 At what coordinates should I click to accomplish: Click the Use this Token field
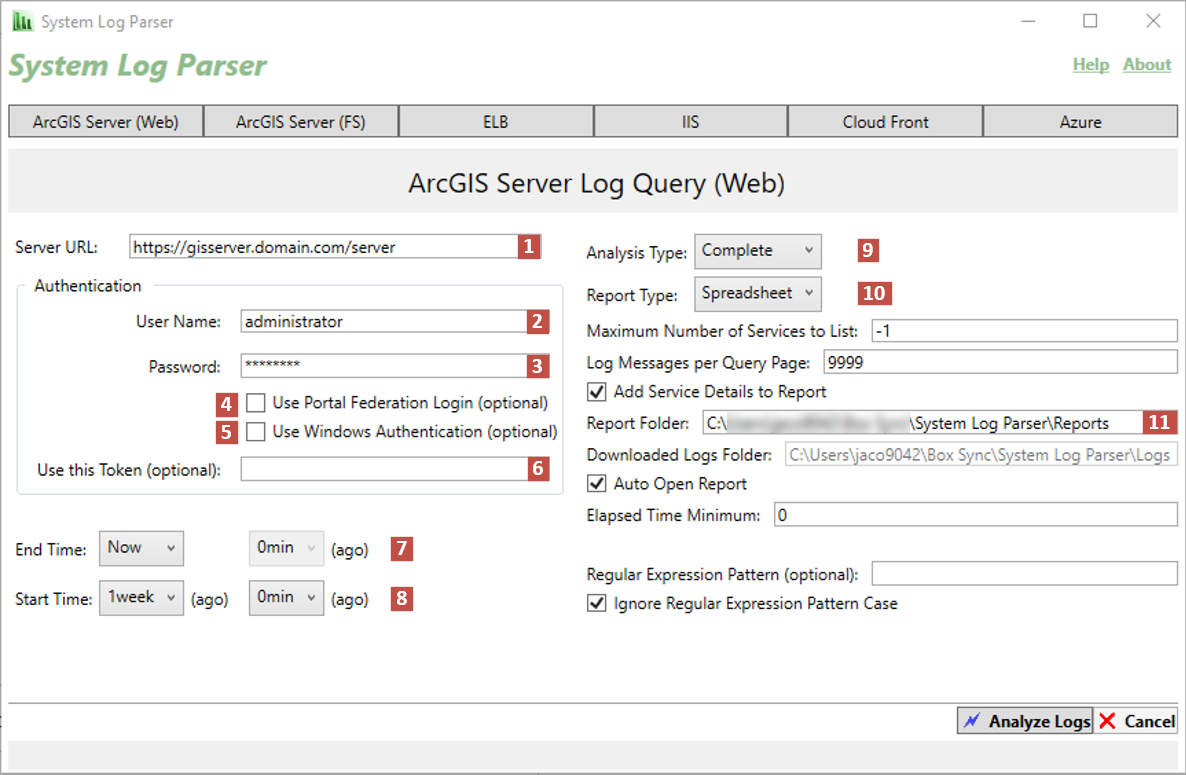[395, 469]
